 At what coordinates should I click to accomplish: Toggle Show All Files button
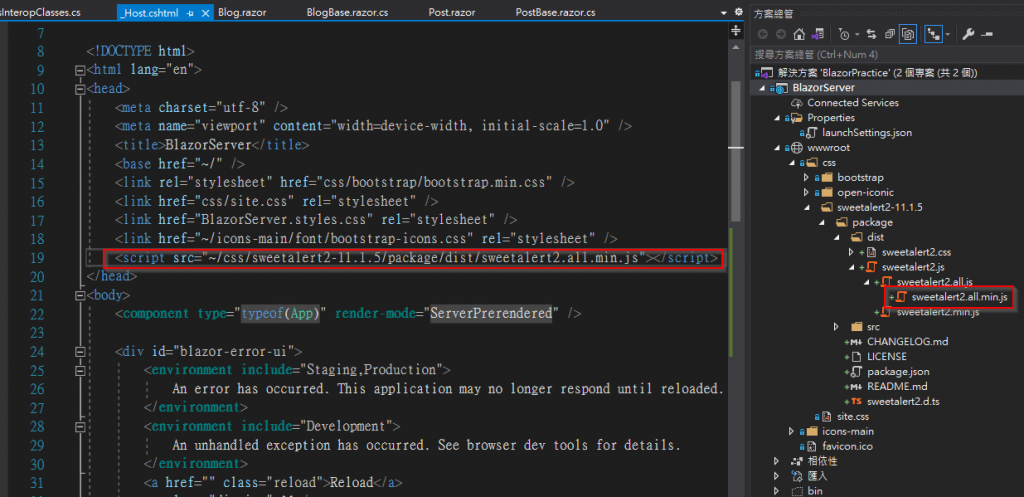click(908, 34)
